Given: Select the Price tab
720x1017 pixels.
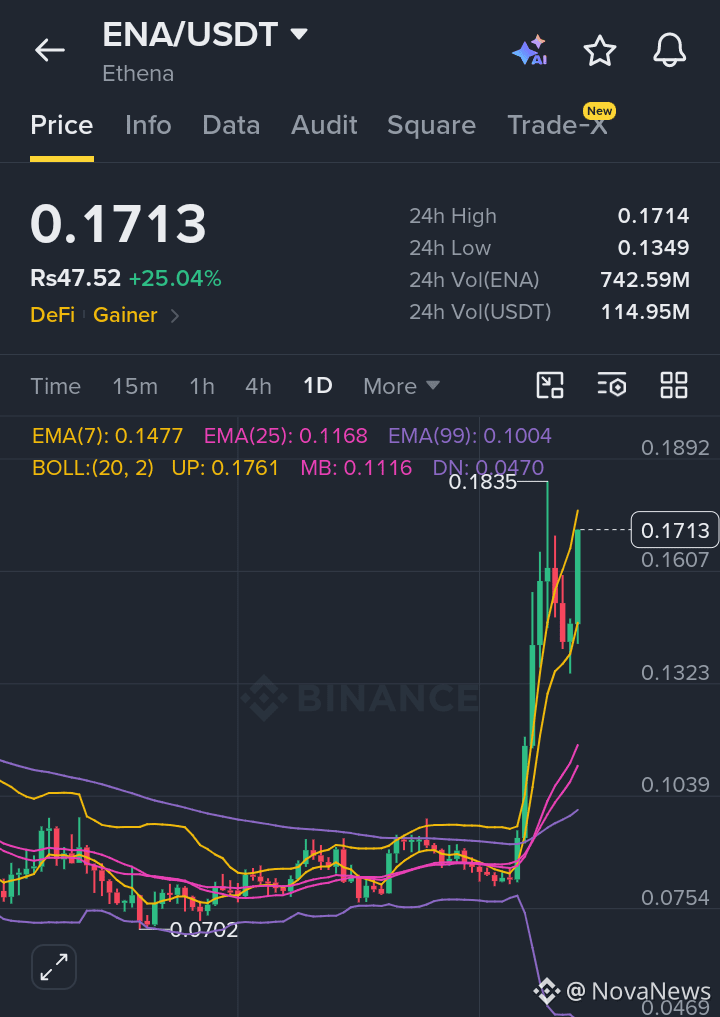Looking at the screenshot, I should tap(62, 125).
